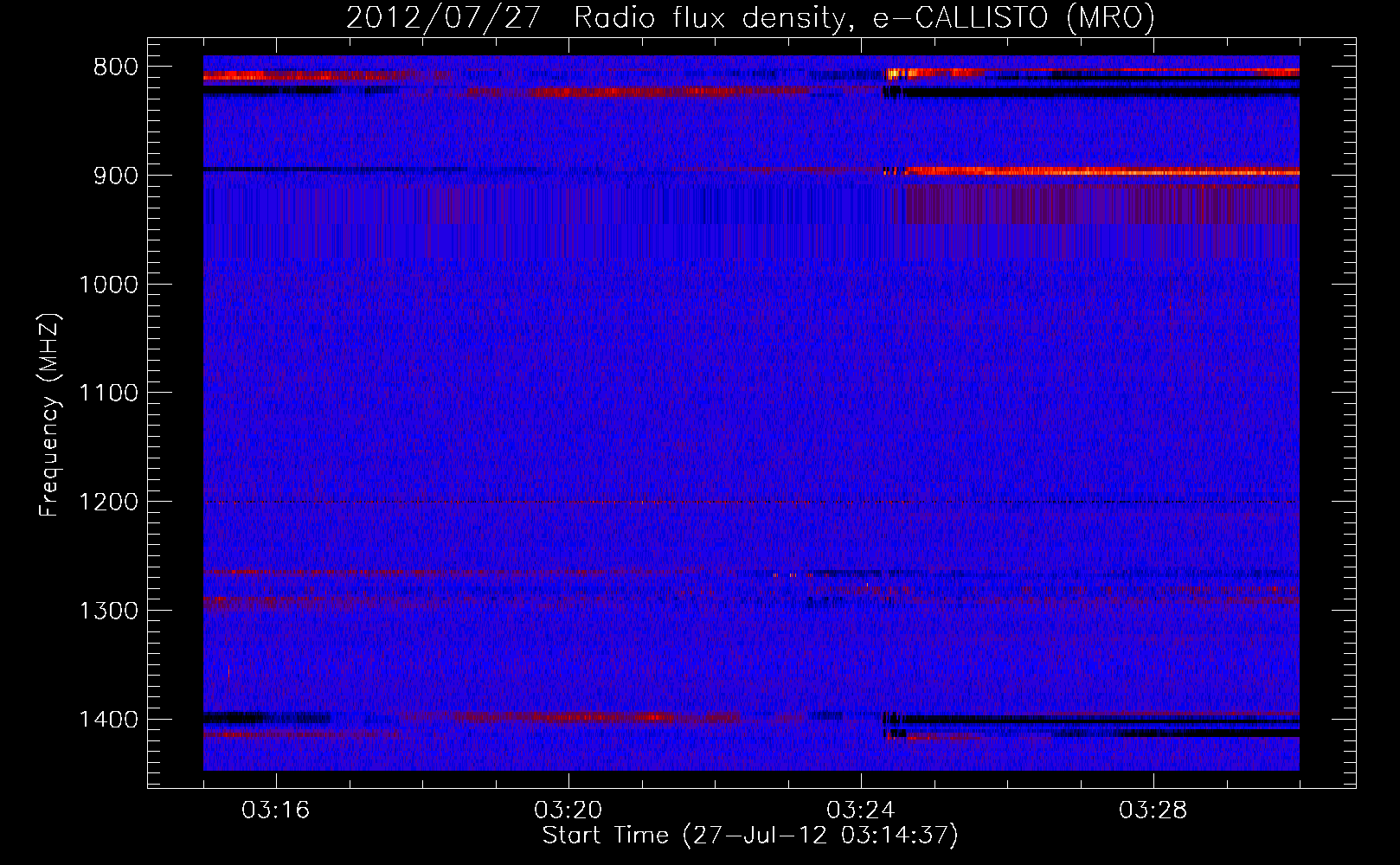Image resolution: width=1400 pixels, height=865 pixels.
Task: Click the 800 frequency tick label
Action: [116, 67]
